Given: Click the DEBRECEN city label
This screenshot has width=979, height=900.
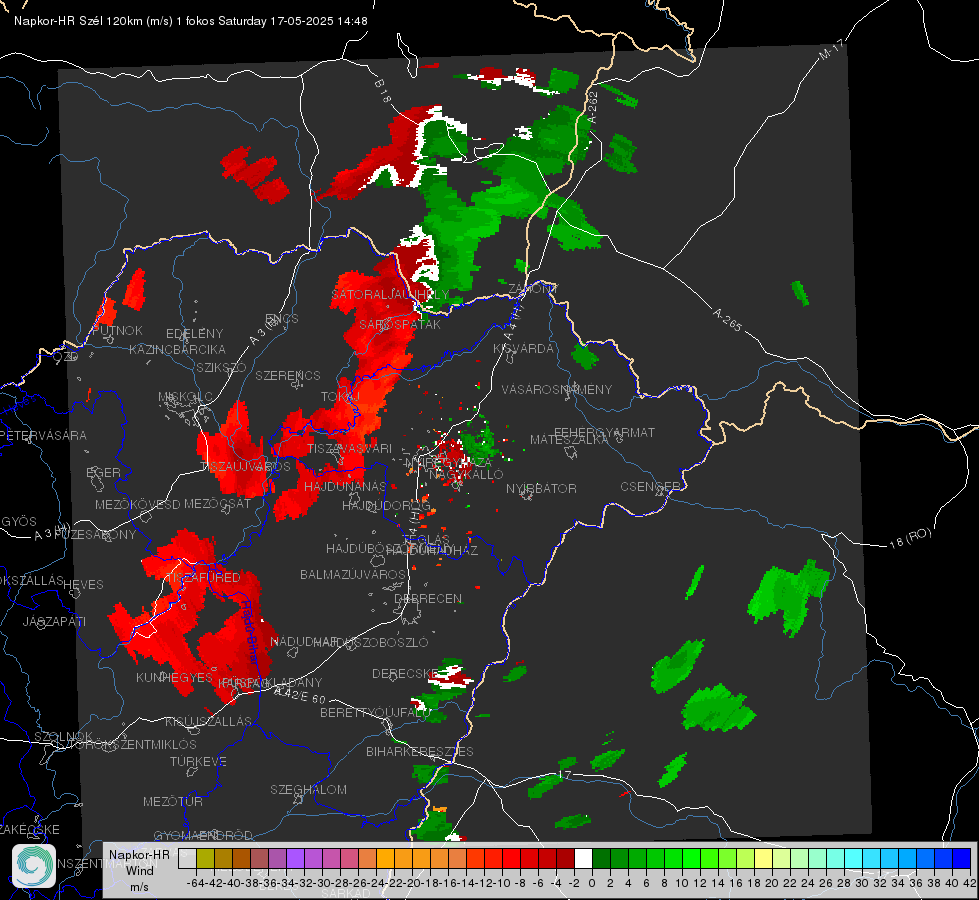Looking at the screenshot, I should (428, 598).
